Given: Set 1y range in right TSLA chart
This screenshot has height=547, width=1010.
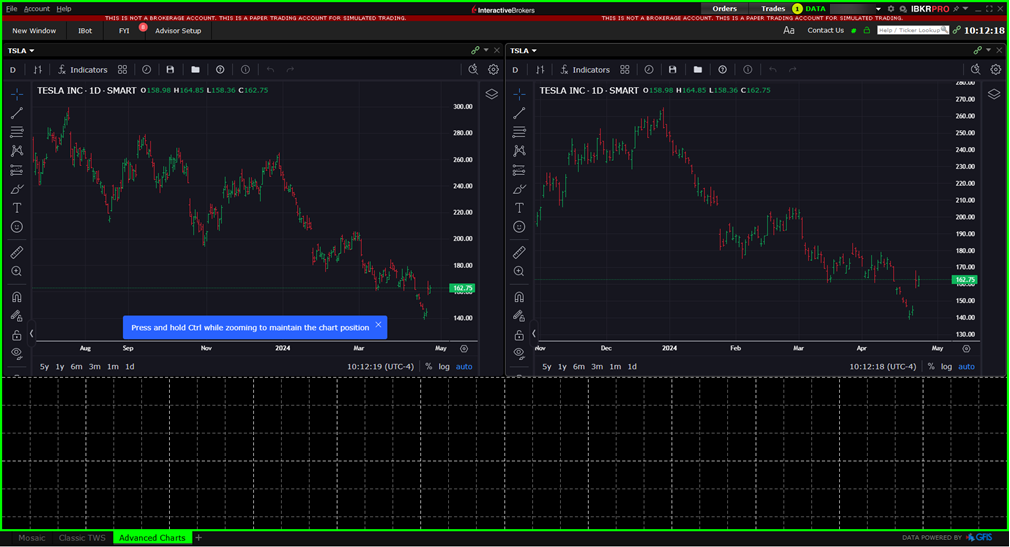Looking at the screenshot, I should pos(562,367).
